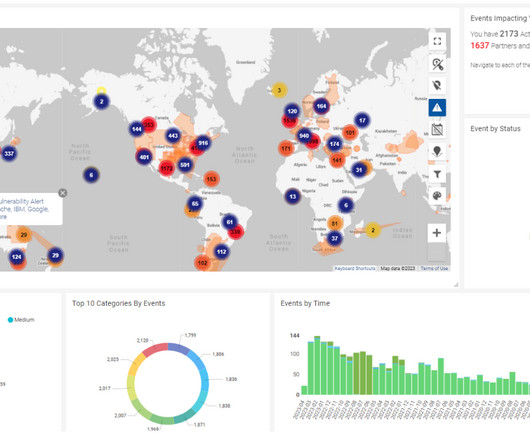Click the red 1637 partners count
Image resolution: width=530 pixels, height=442 pixels.
click(x=480, y=46)
